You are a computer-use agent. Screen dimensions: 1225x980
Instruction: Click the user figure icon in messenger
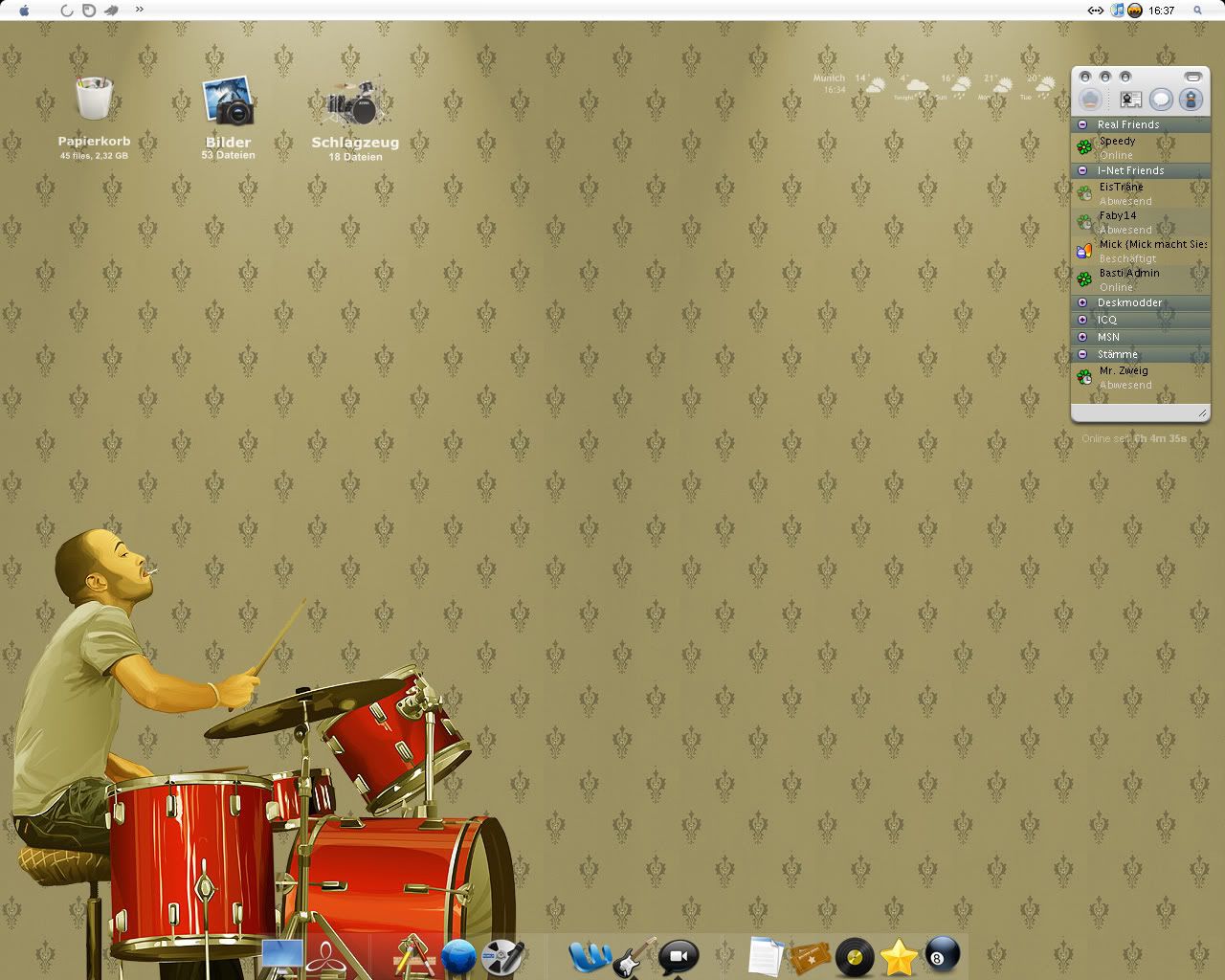coord(1191,99)
